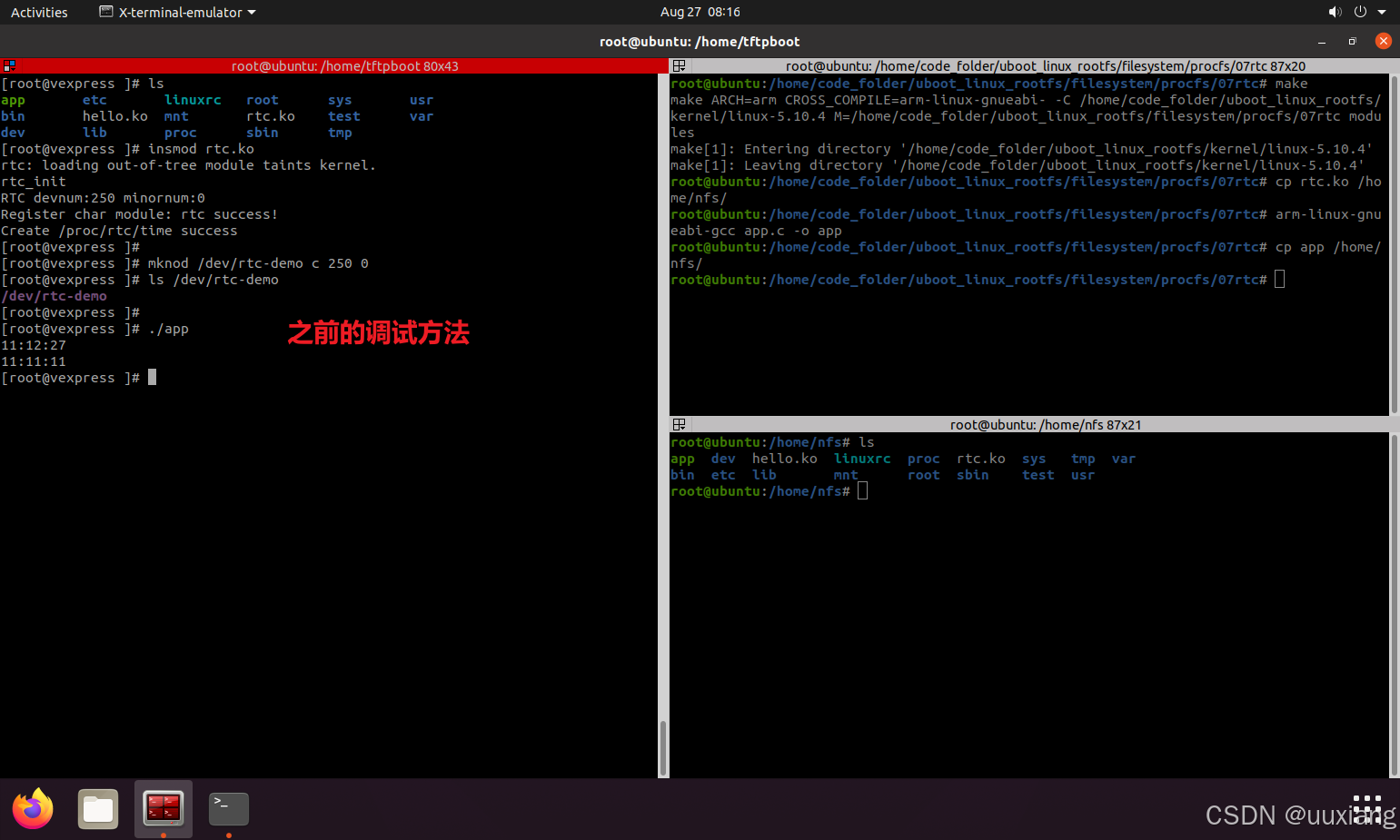Open the Activities overview
The width and height of the screenshot is (1400, 840).
pyautogui.click(x=39, y=12)
